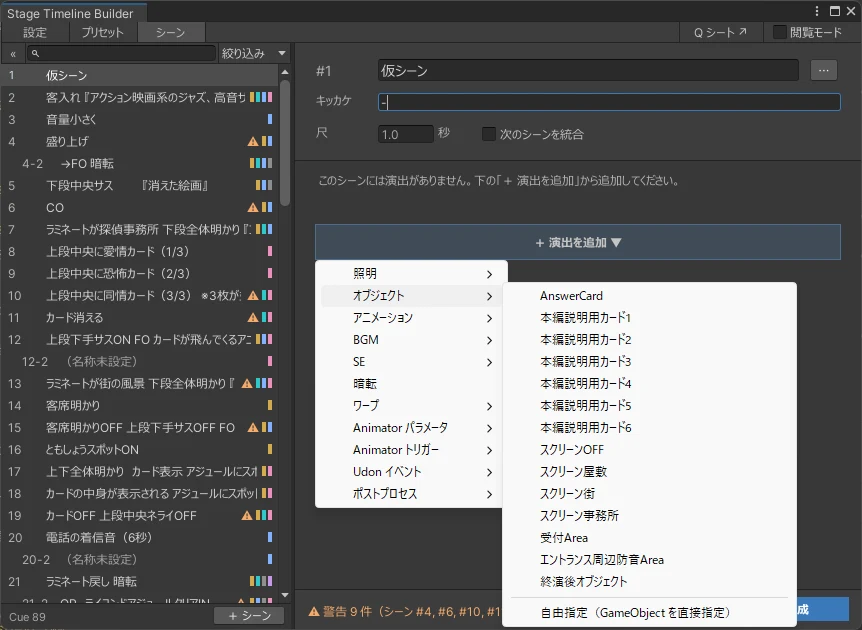Click the blue 成 button at bottom right
This screenshot has height=630, width=862.
(x=823, y=610)
